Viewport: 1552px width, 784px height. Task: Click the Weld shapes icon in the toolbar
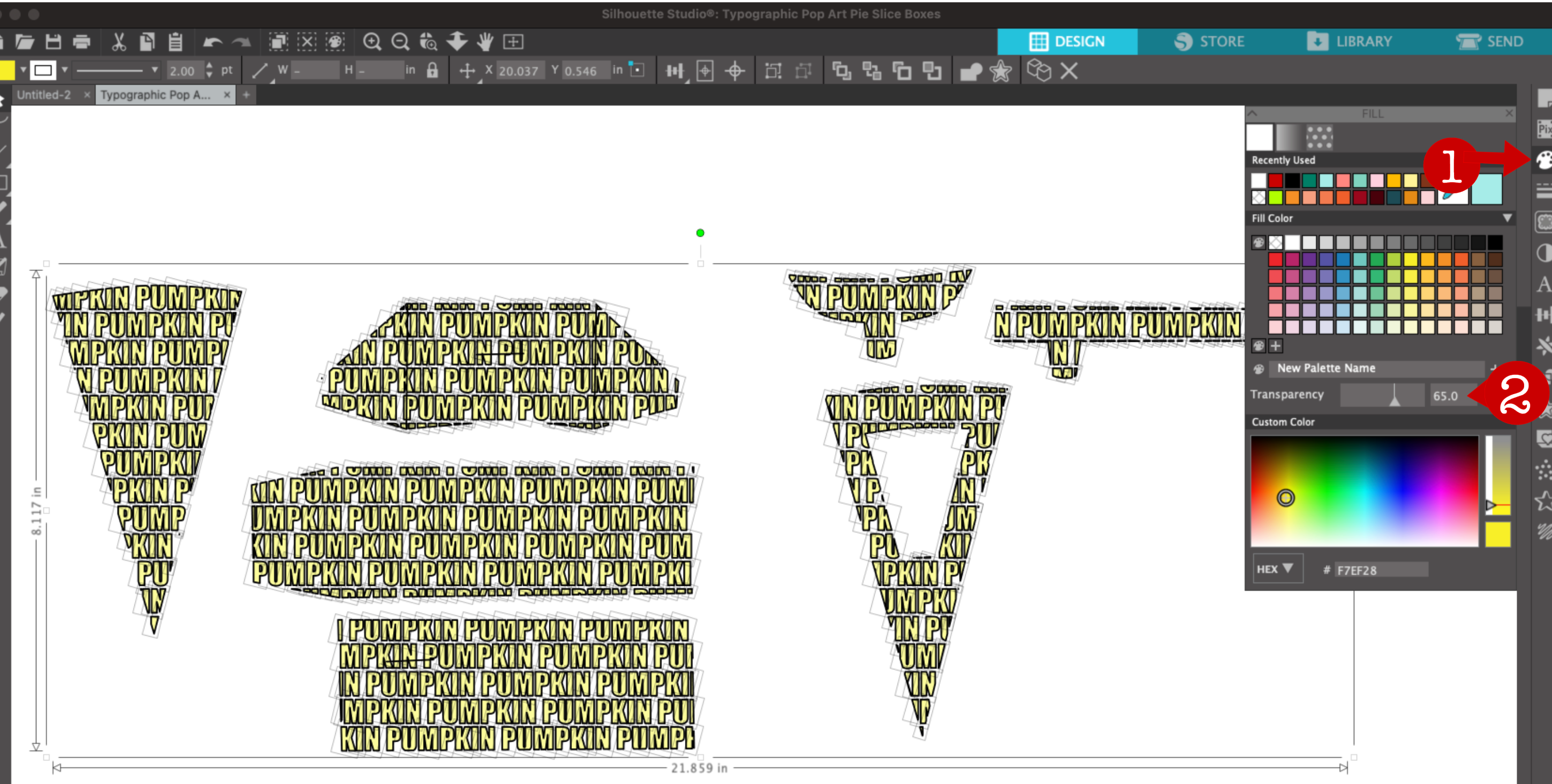point(973,71)
